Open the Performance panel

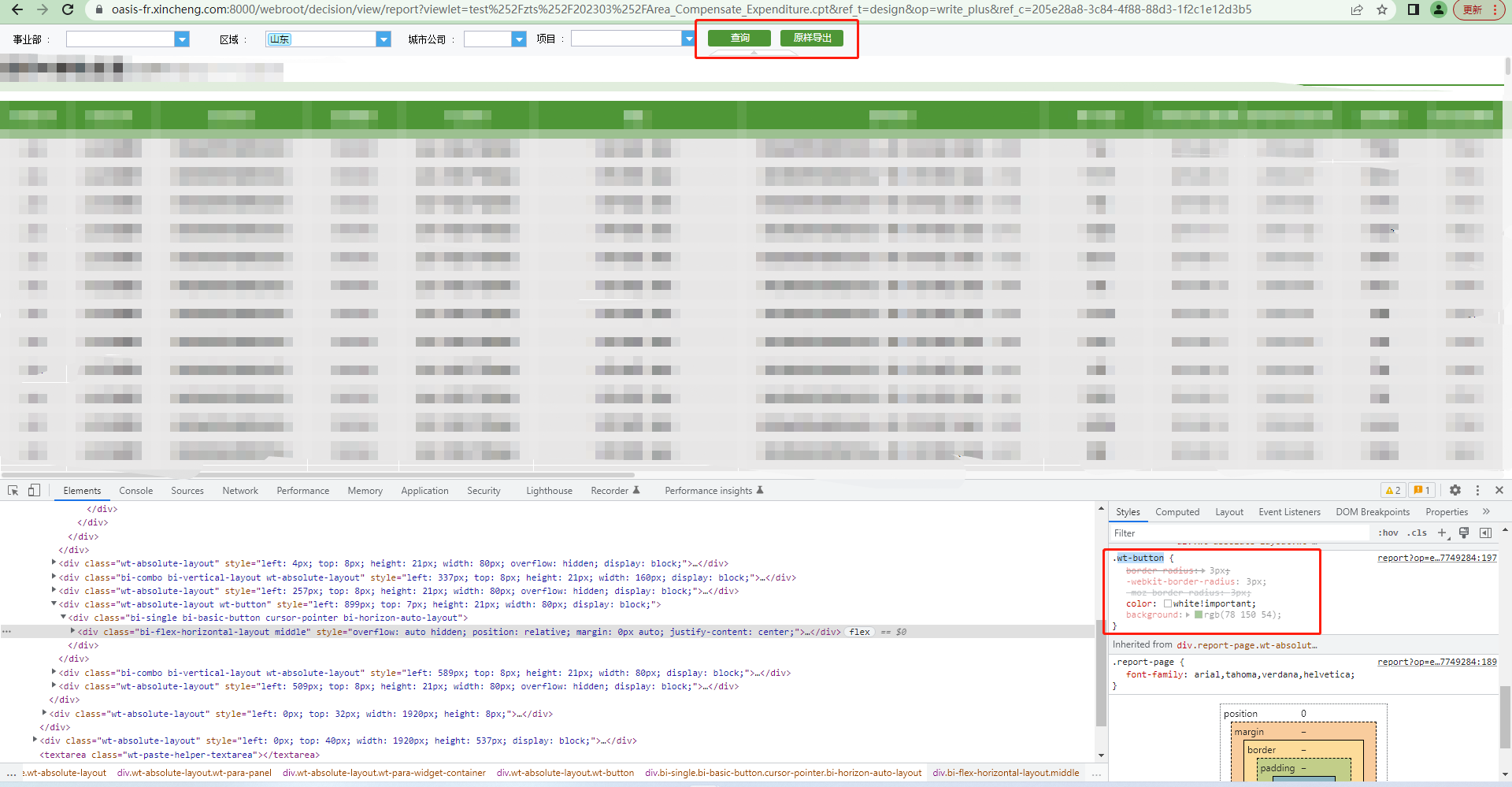303,491
